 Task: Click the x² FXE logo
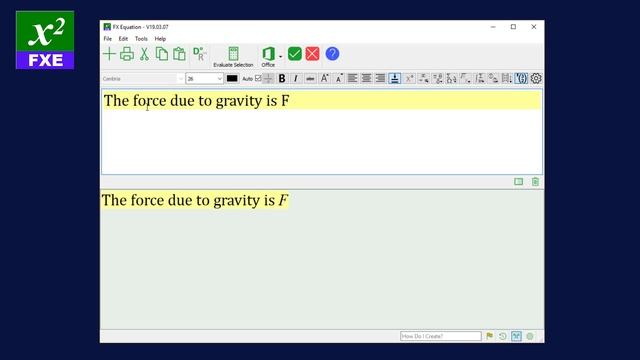click(x=45, y=40)
